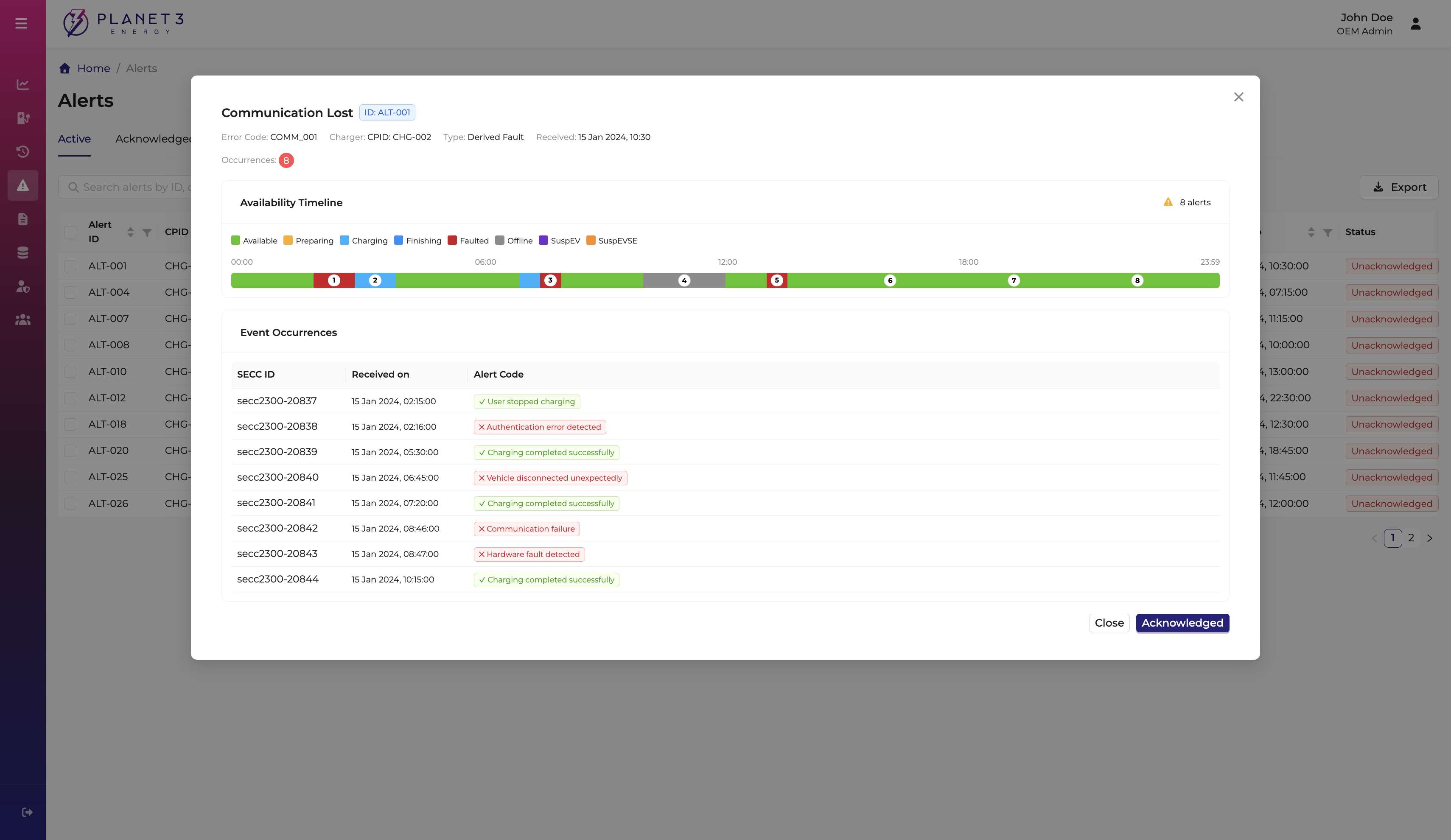The width and height of the screenshot is (1451, 840).
Task: Click the logout icon in sidebar
Action: click(27, 812)
